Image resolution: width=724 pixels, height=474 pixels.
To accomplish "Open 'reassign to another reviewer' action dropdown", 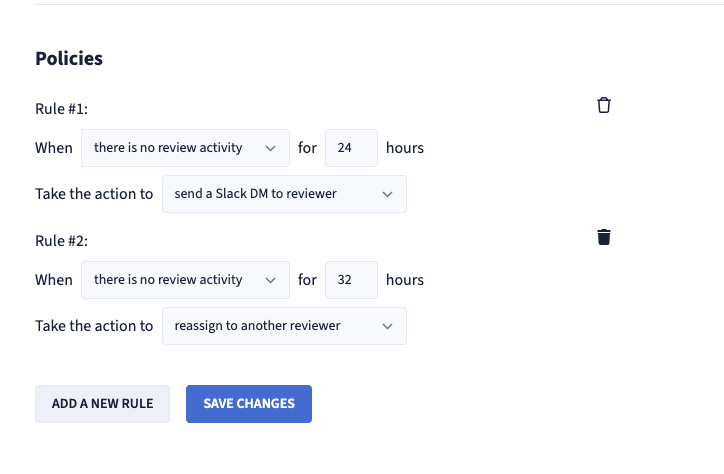I will click(x=284, y=326).
